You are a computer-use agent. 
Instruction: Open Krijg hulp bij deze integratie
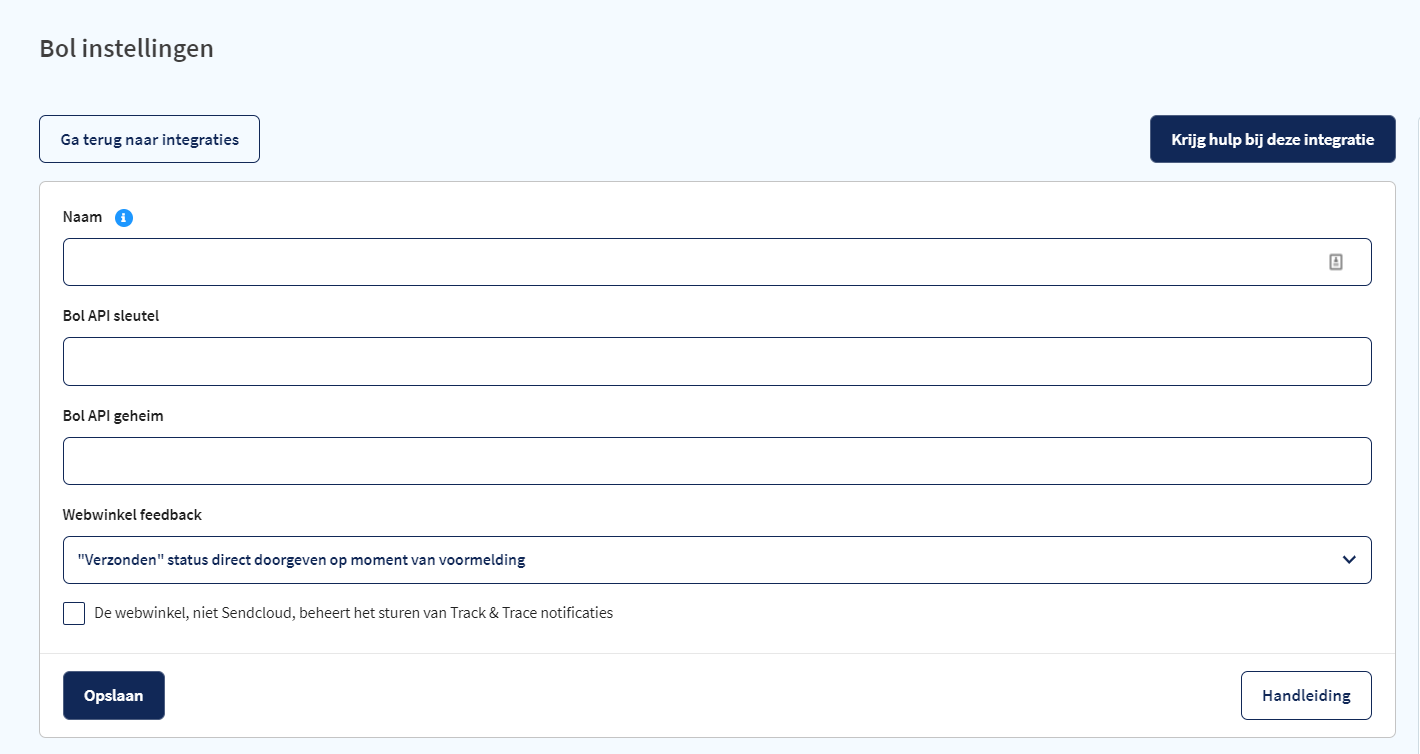[x=1272, y=139]
